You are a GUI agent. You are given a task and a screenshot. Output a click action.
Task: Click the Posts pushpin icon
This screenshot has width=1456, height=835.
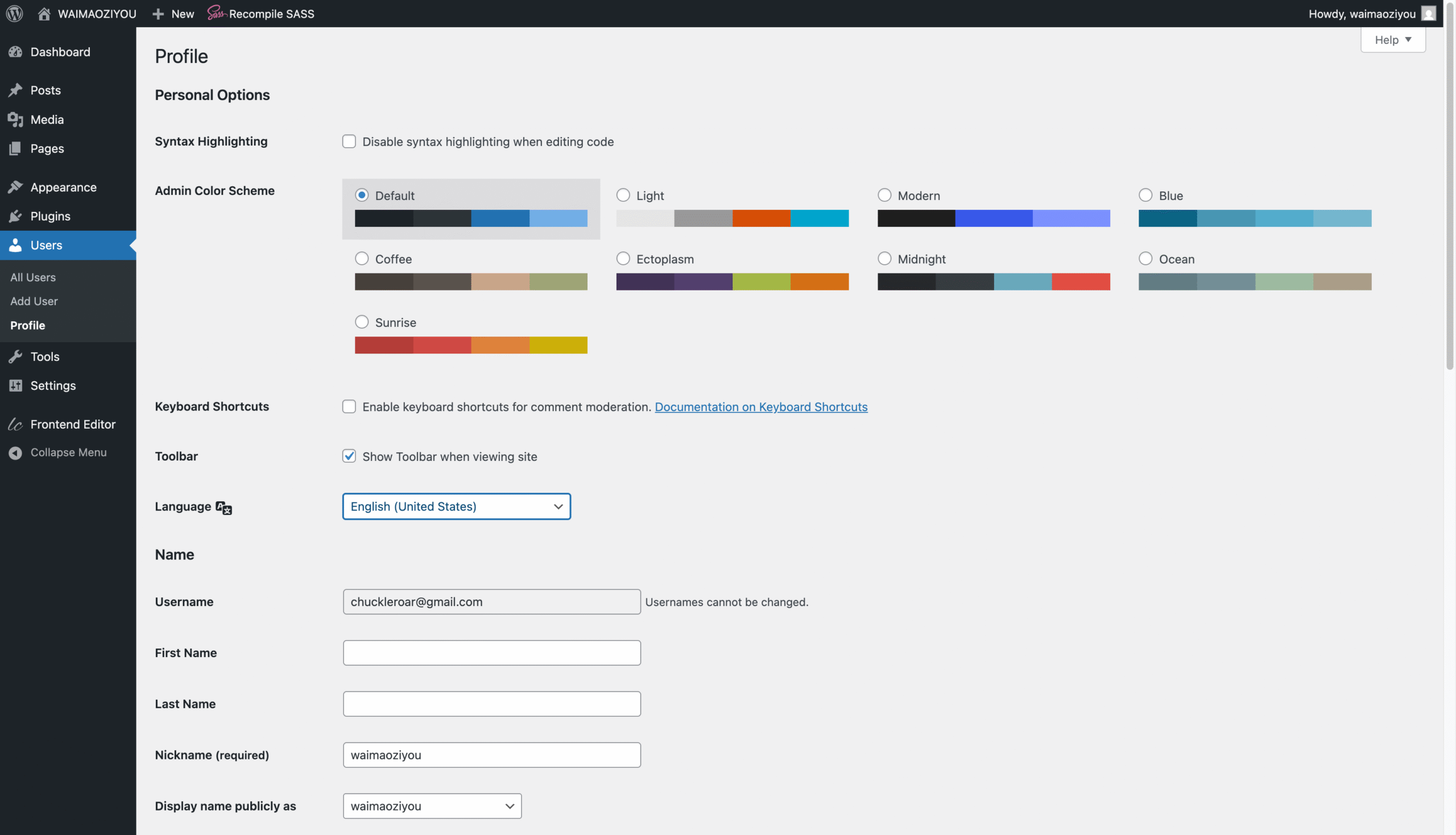[x=15, y=90]
